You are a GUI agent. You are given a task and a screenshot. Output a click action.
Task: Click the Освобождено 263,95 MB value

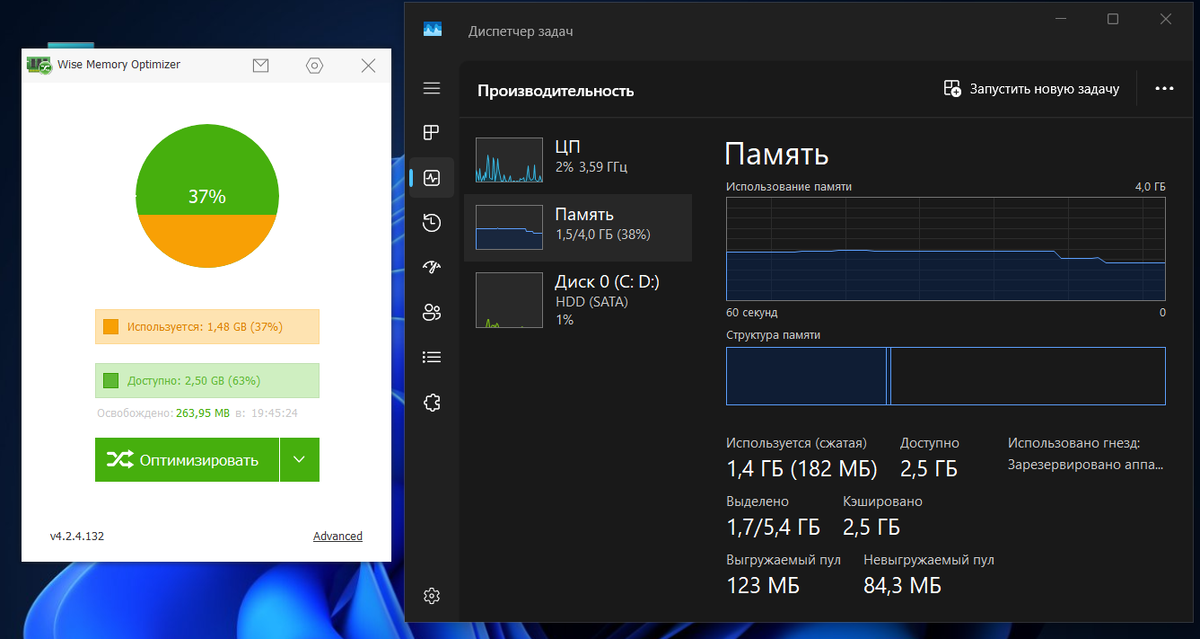pos(203,412)
